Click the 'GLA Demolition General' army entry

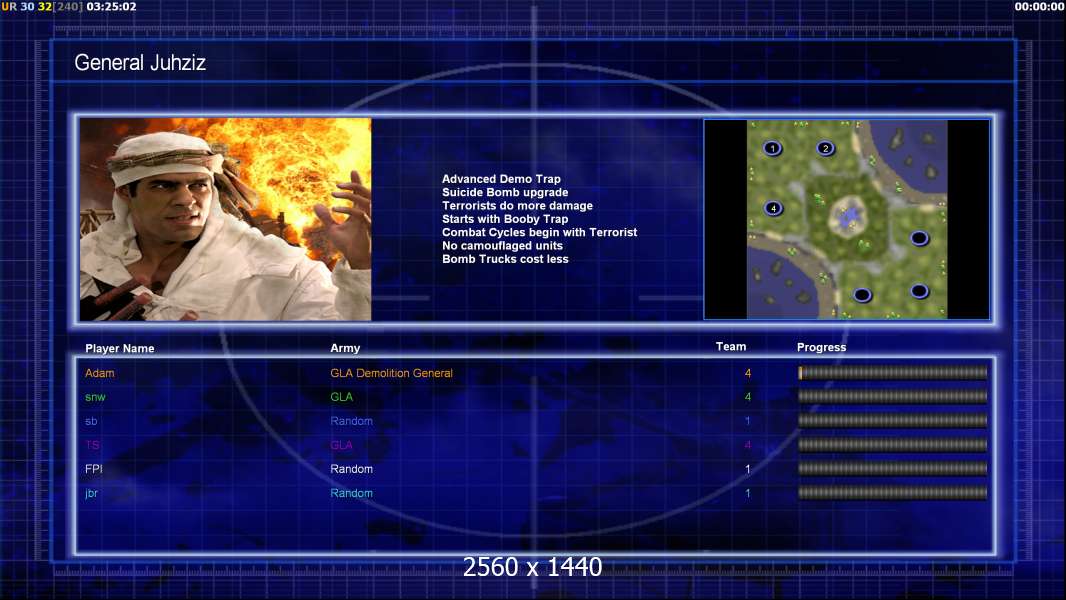click(x=392, y=373)
